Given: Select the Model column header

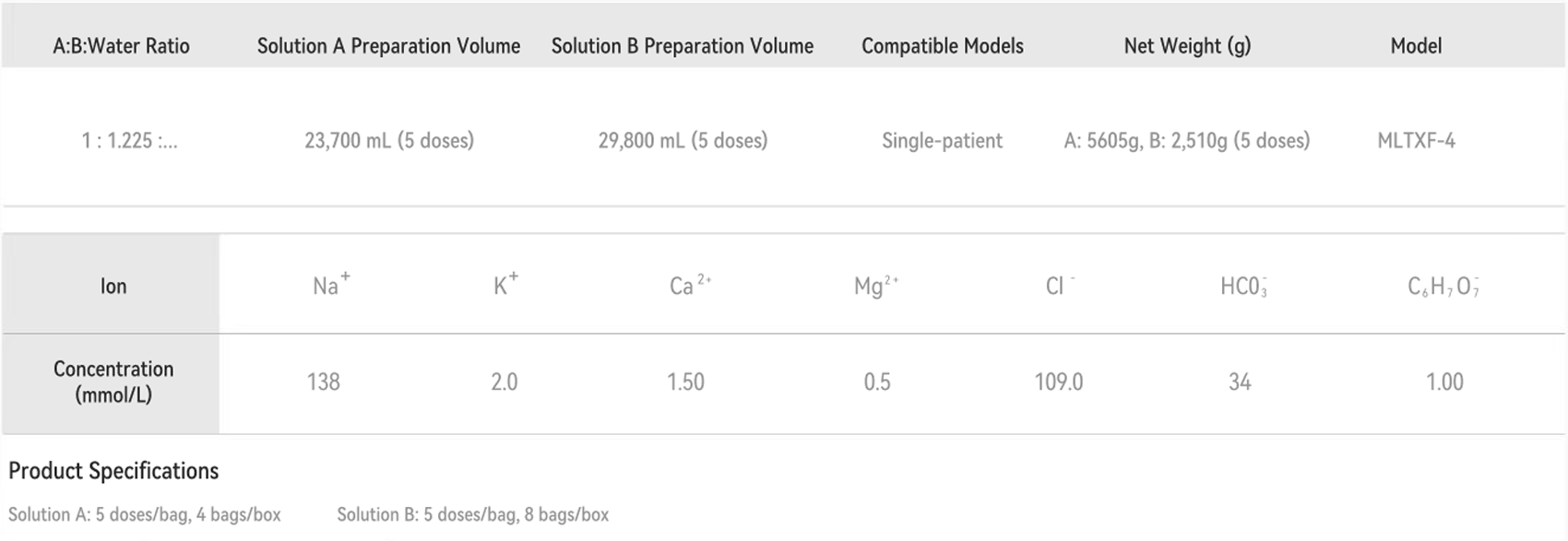Looking at the screenshot, I should 1416,46.
